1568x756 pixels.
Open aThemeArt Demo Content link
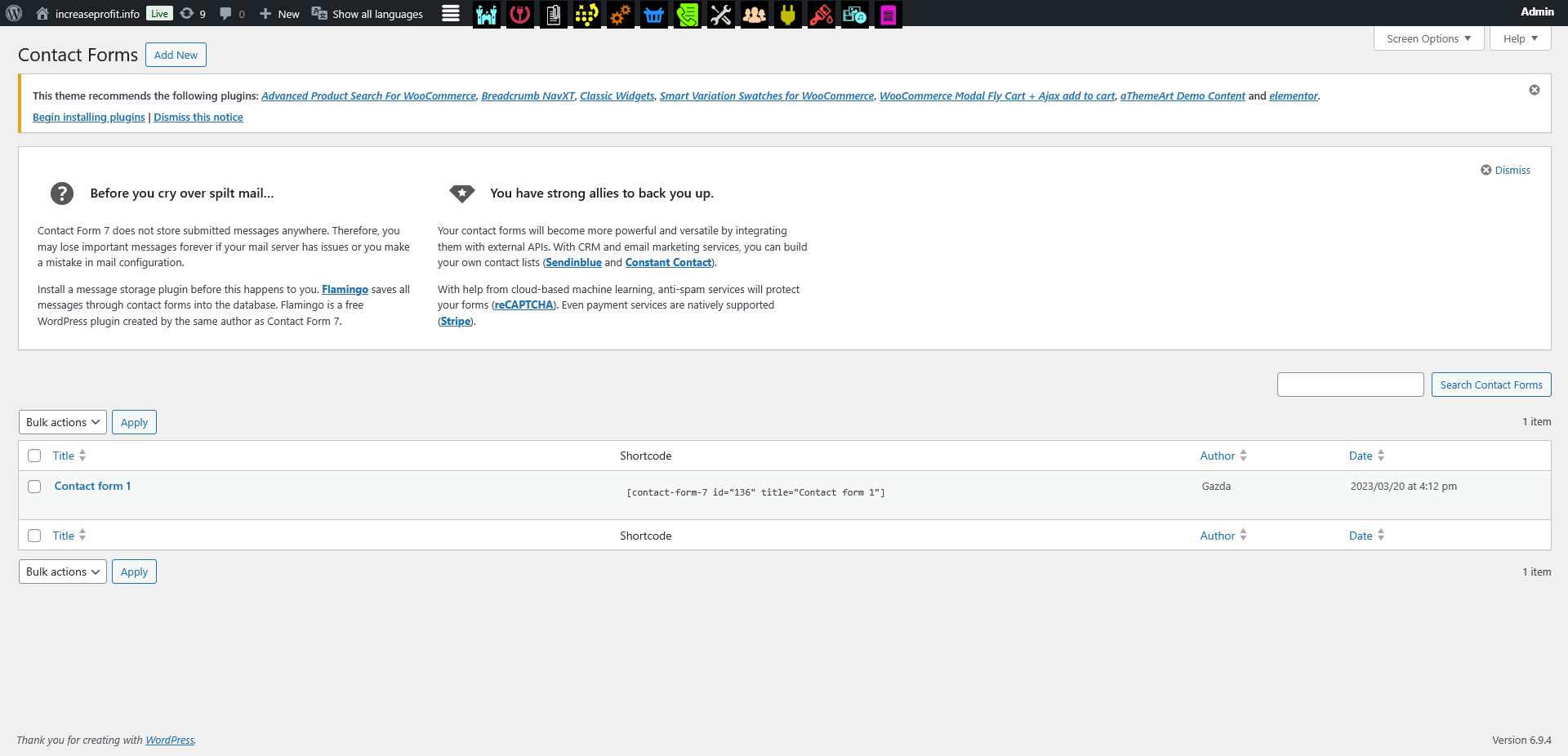coord(1183,96)
